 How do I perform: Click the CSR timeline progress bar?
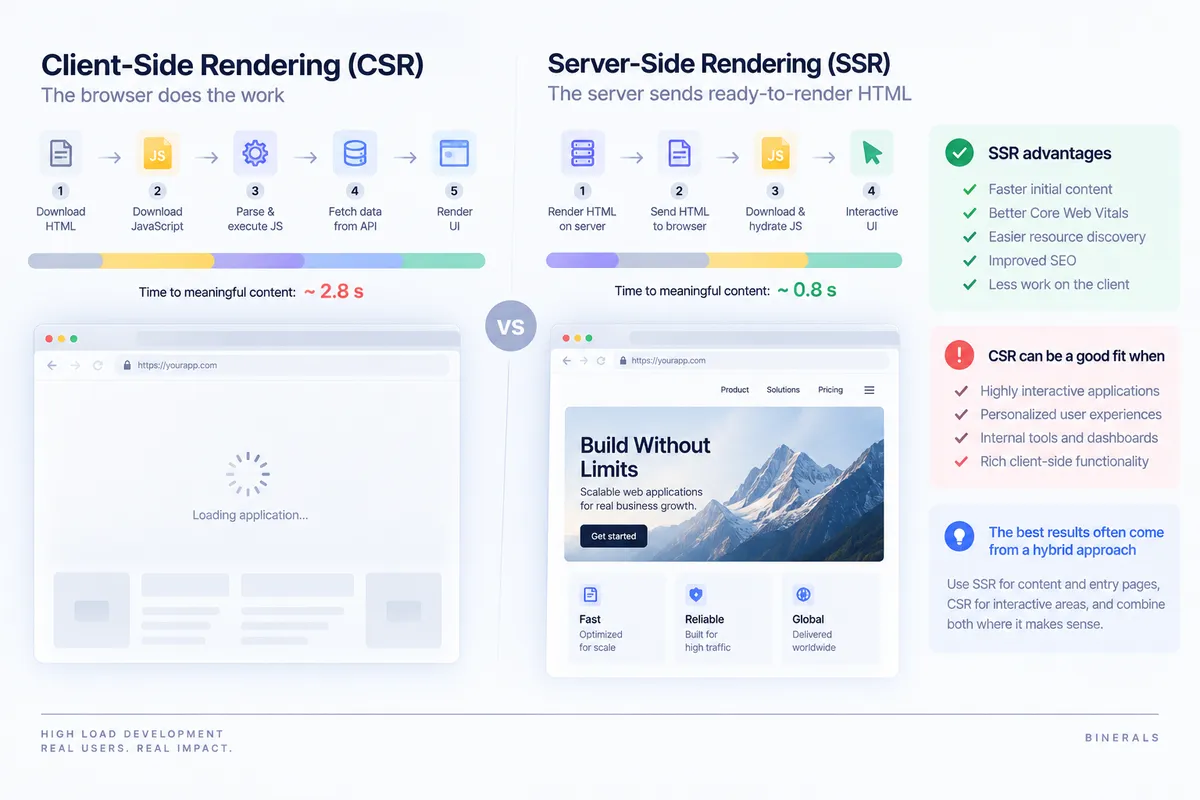tap(256, 261)
